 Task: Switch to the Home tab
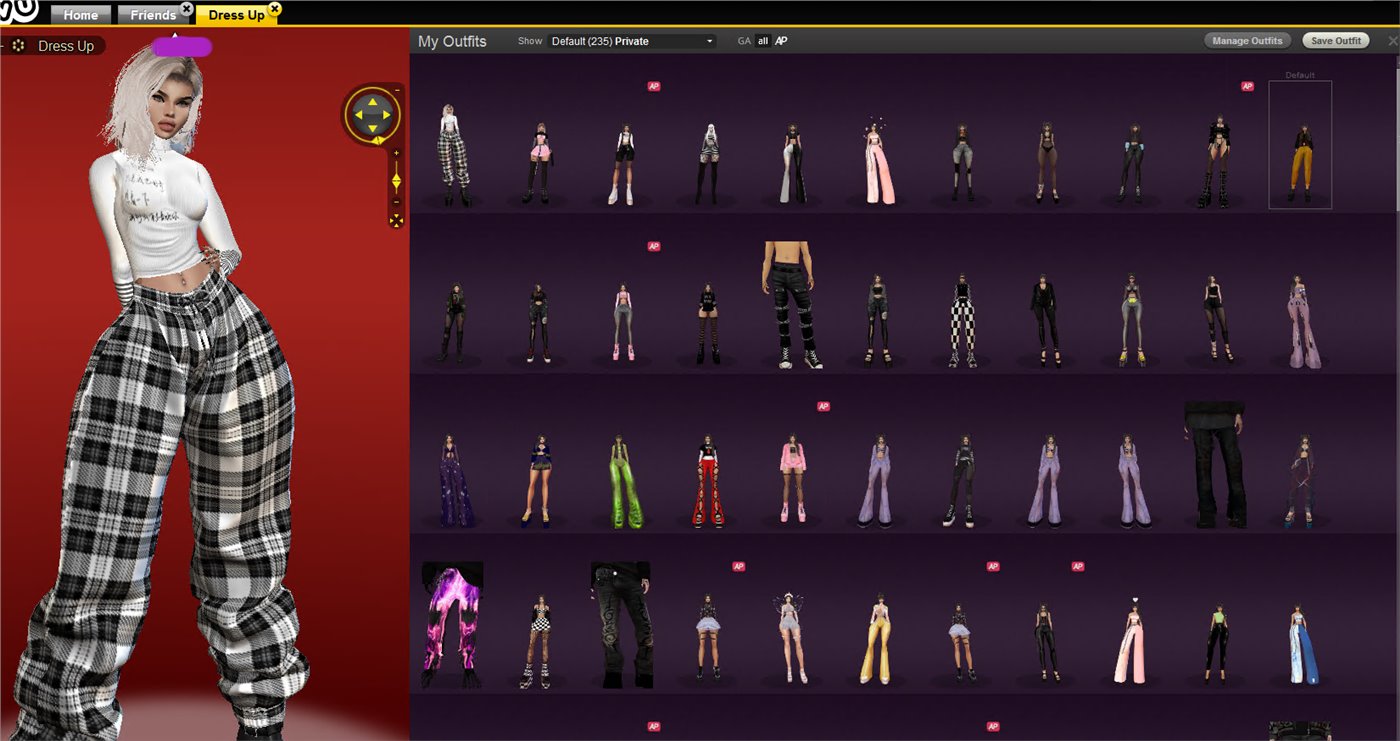click(x=81, y=15)
